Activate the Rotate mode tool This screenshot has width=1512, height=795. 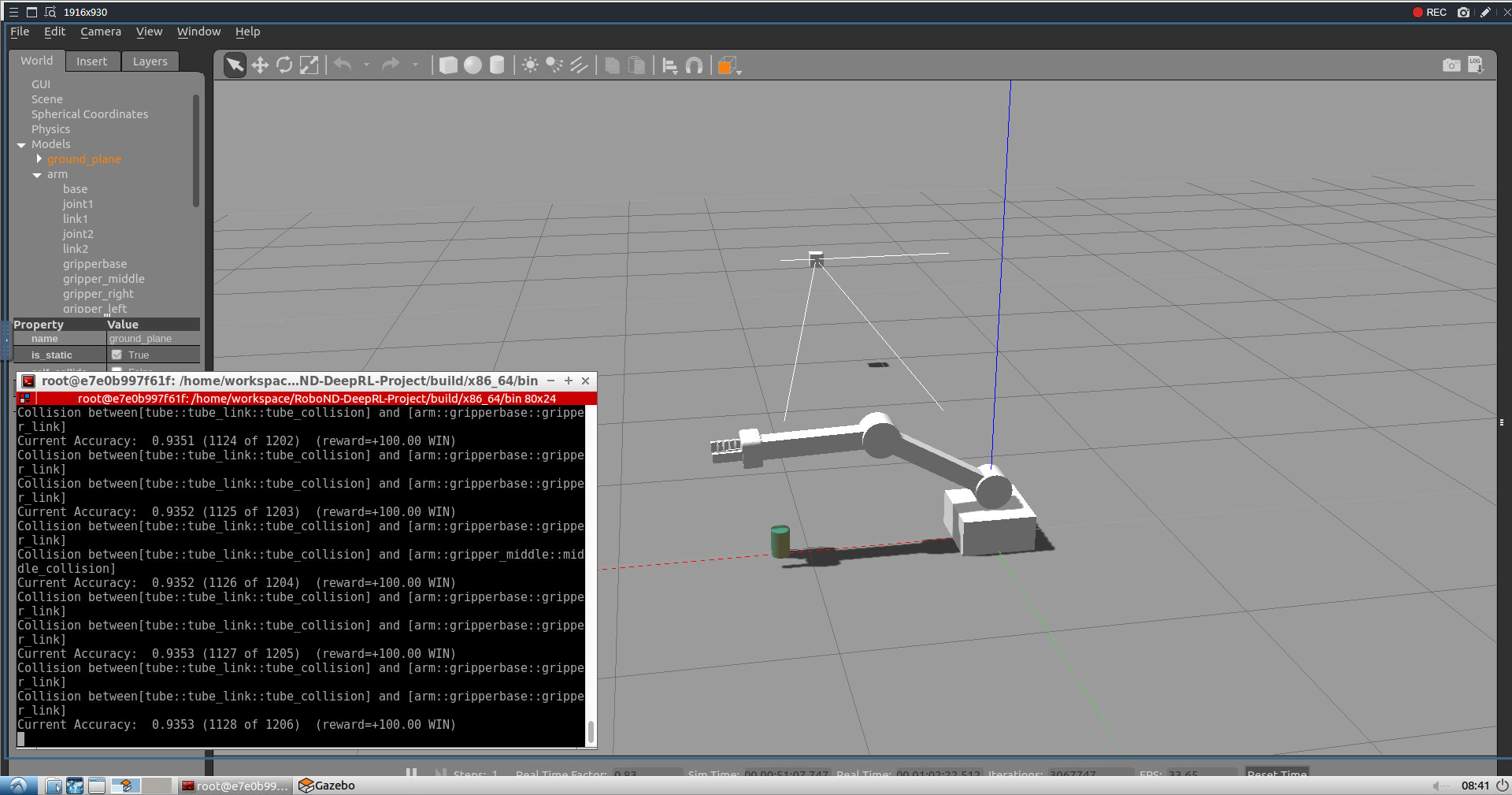point(284,65)
